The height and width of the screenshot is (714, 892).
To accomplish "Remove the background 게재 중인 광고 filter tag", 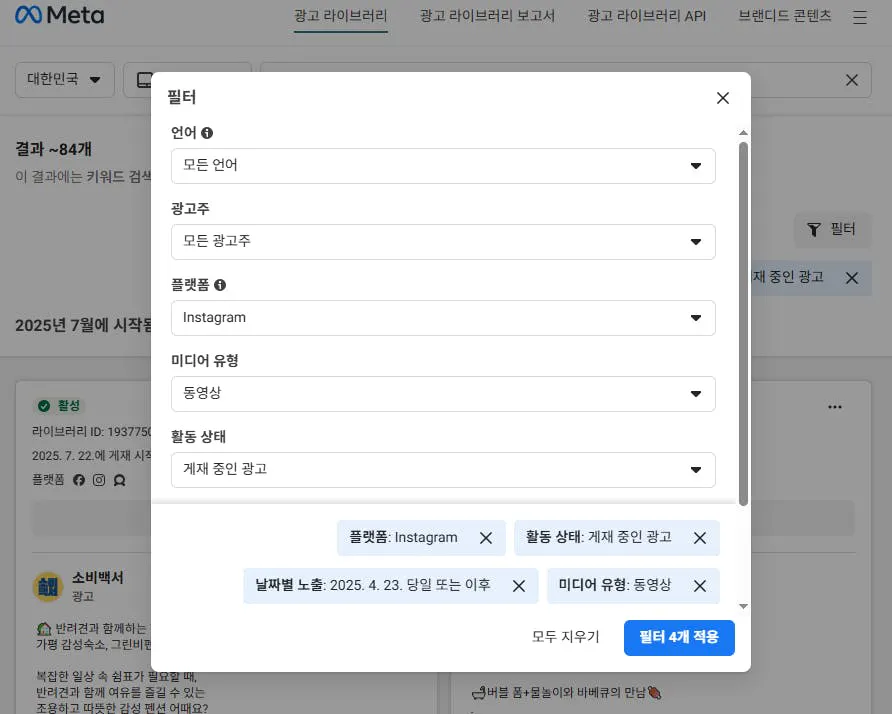I will (x=852, y=278).
